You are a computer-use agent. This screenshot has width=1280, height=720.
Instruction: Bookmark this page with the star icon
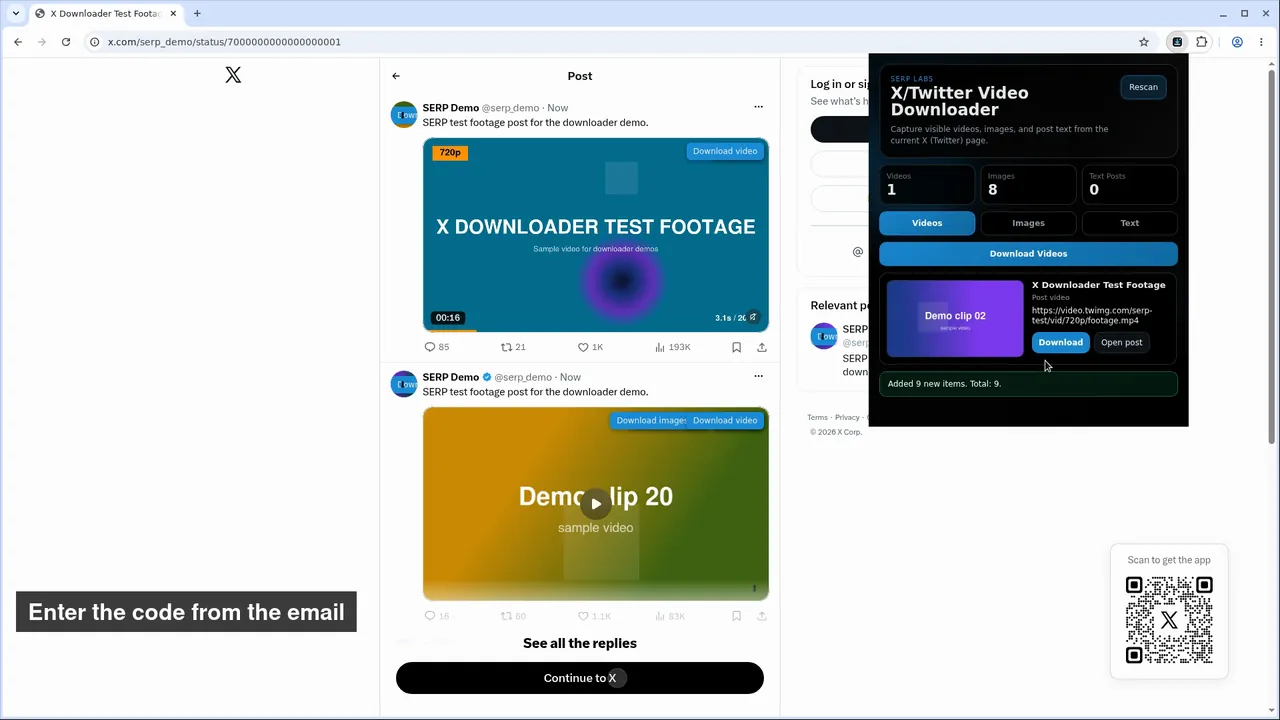1144,42
